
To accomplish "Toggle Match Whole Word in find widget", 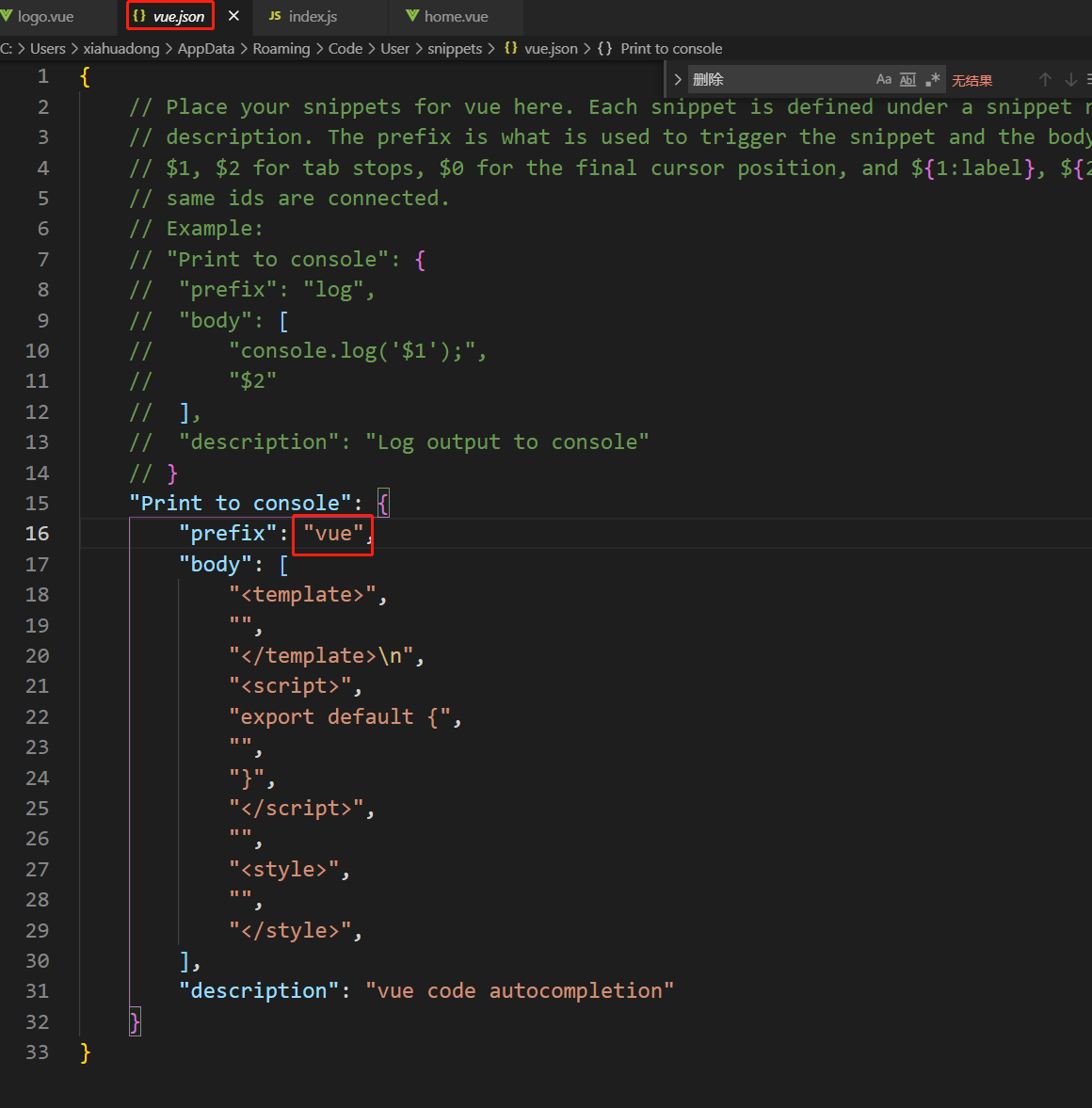I will [x=907, y=79].
